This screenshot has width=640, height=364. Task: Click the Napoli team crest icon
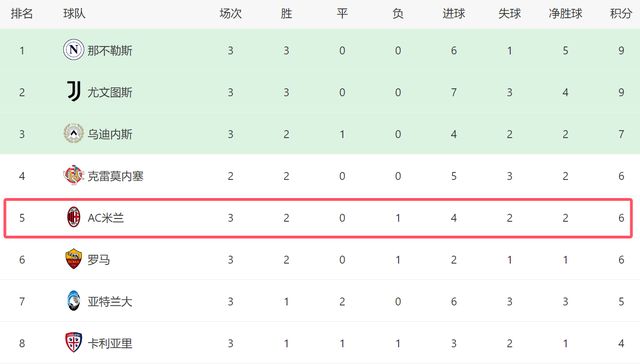(x=73, y=50)
